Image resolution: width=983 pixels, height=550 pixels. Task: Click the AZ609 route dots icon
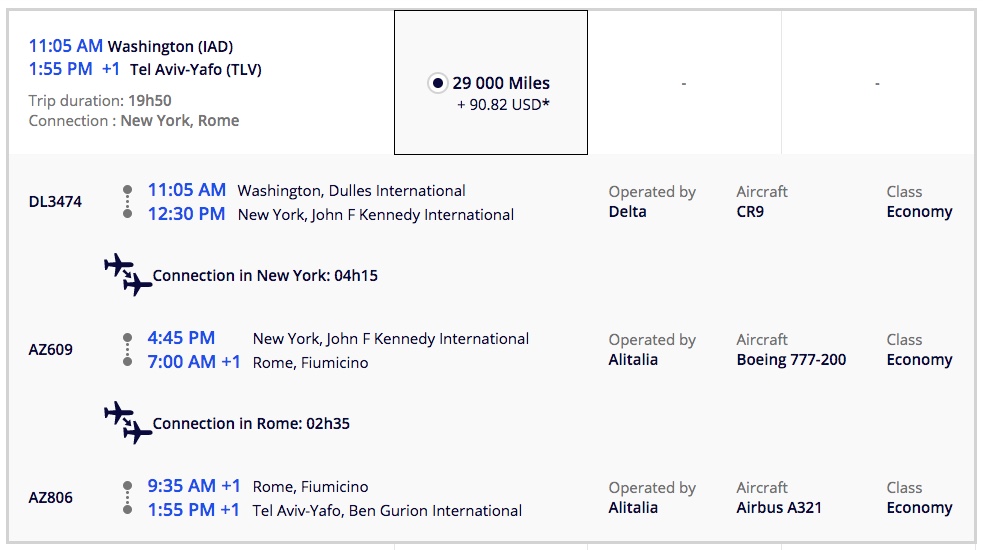[x=127, y=349]
